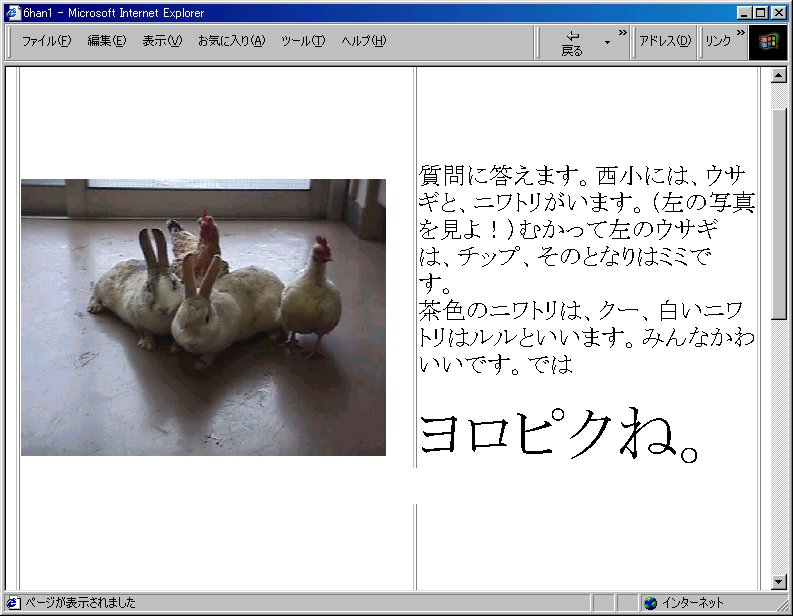Viewport: 793px width, 616px height.
Task: Open the ファイル(F) menu
Action: pos(47,41)
